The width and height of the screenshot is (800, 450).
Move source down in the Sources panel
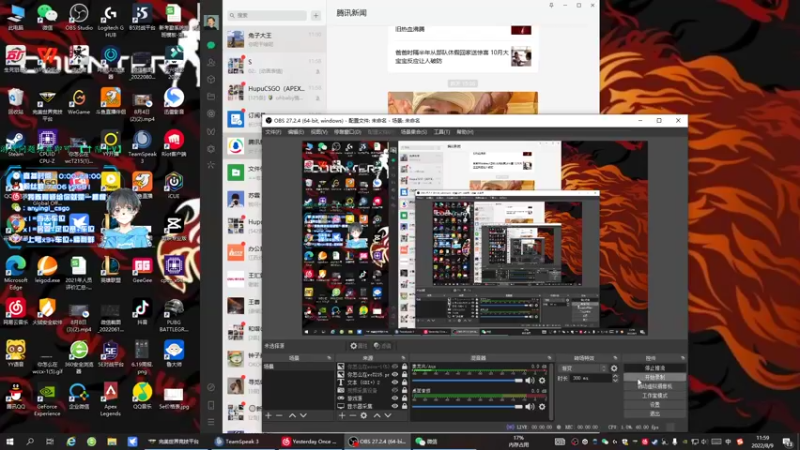coord(388,415)
